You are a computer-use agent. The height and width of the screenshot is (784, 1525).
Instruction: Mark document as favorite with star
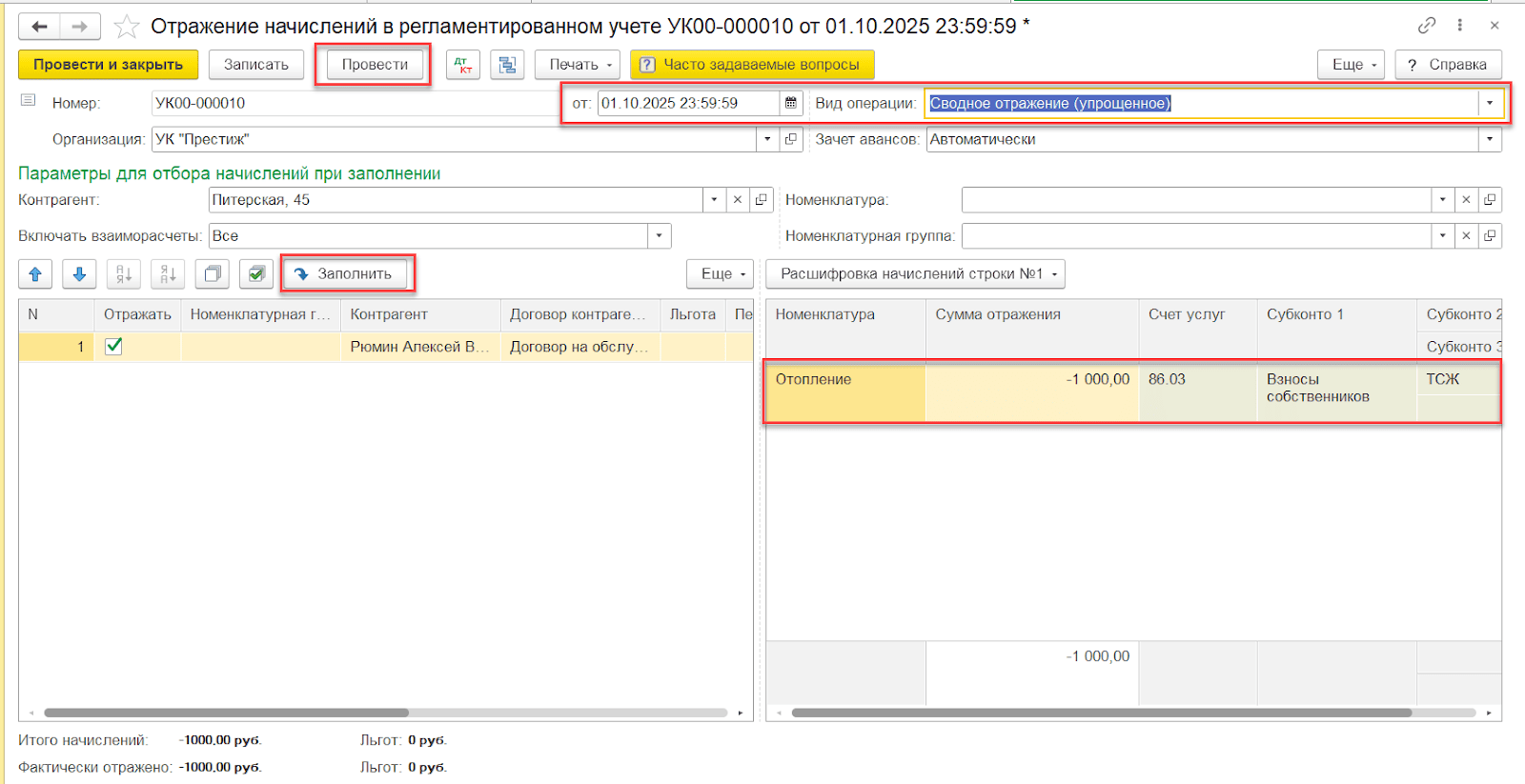coord(127,27)
